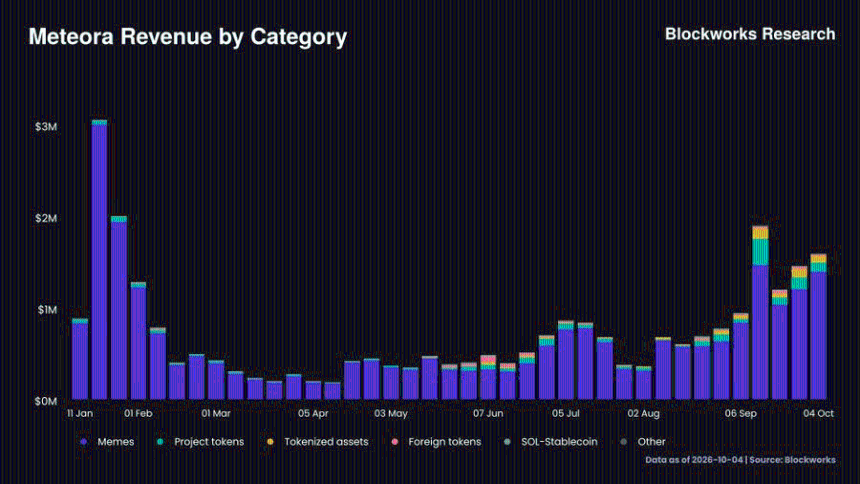Click the Foreign tokens pink legend dot
The width and height of the screenshot is (860, 484).
(394, 442)
